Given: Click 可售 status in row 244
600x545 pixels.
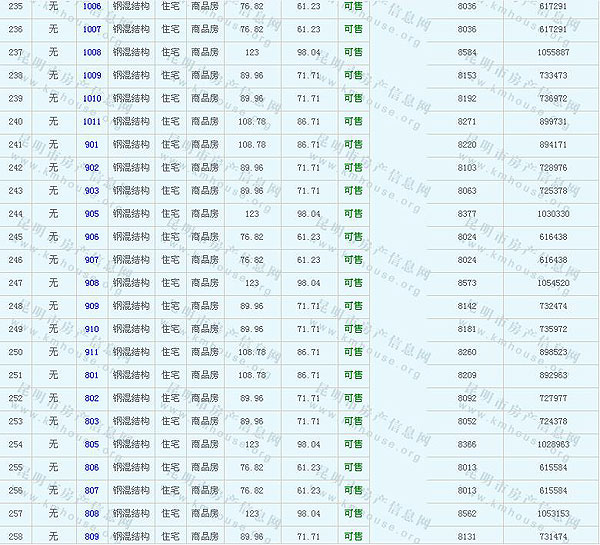Looking at the screenshot, I should click(353, 213).
